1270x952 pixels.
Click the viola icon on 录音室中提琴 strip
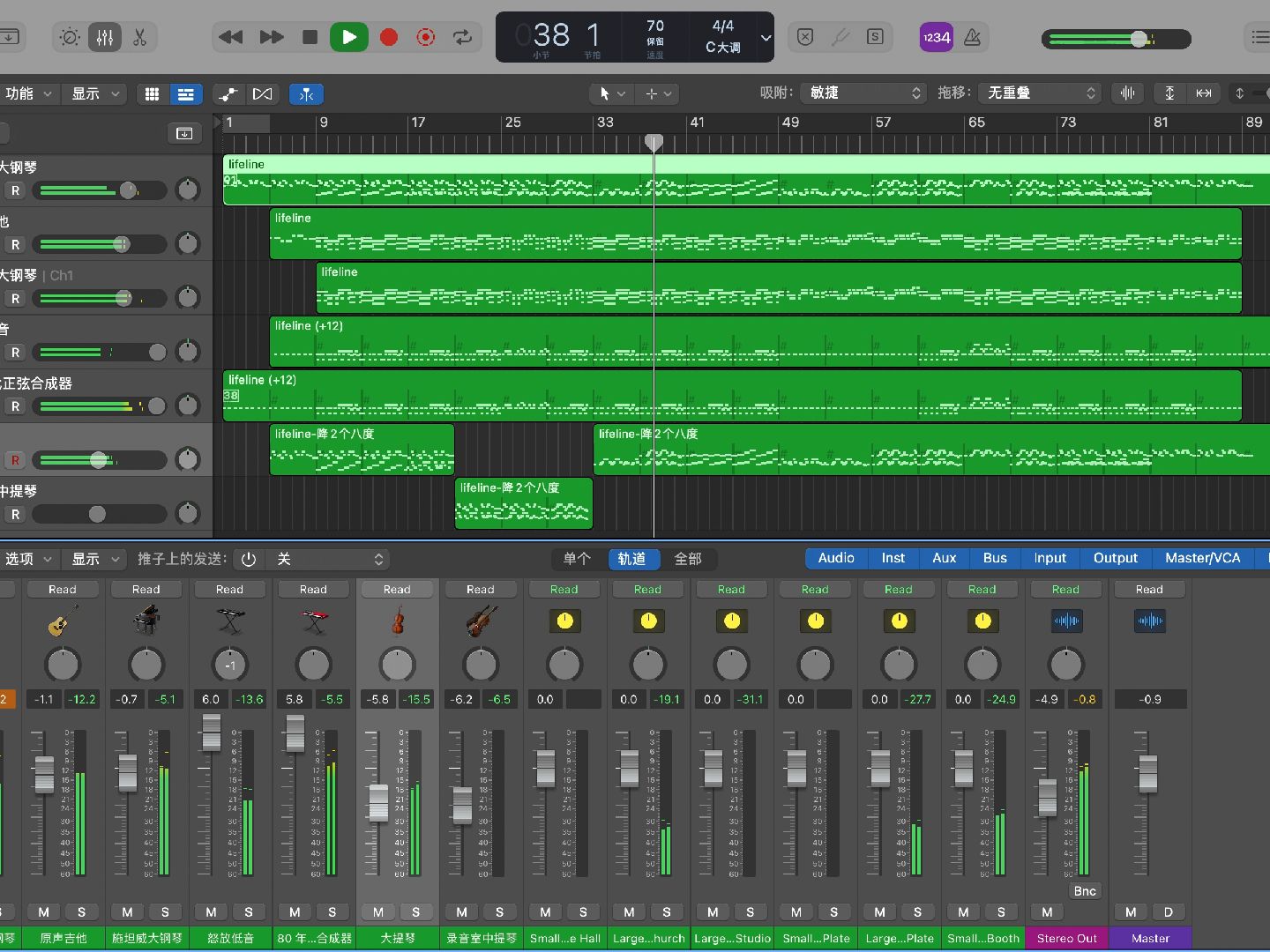(x=481, y=621)
